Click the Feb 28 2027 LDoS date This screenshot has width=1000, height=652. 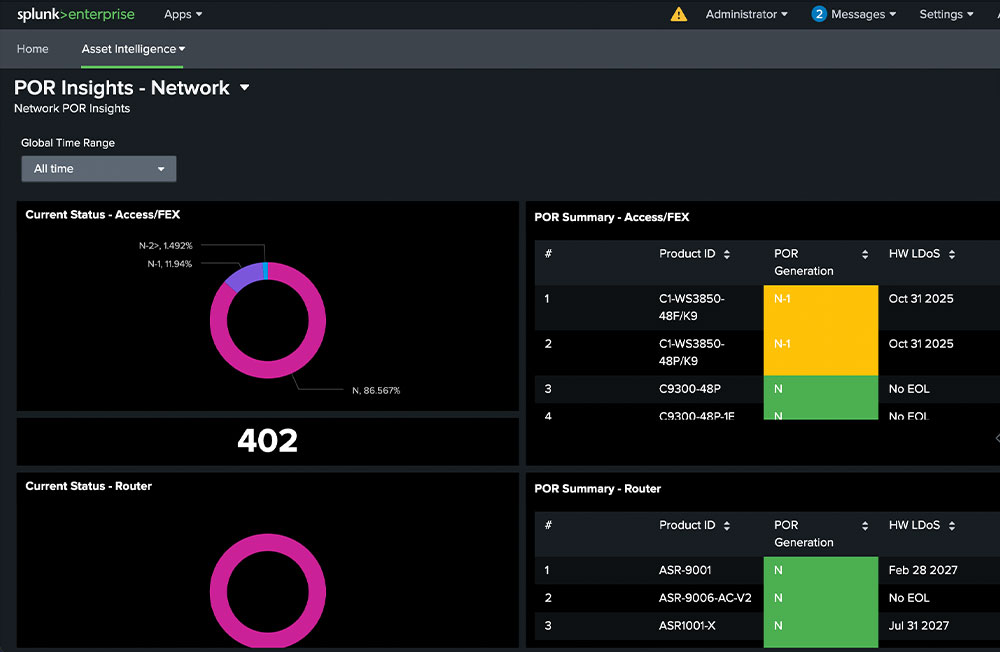[x=923, y=570]
